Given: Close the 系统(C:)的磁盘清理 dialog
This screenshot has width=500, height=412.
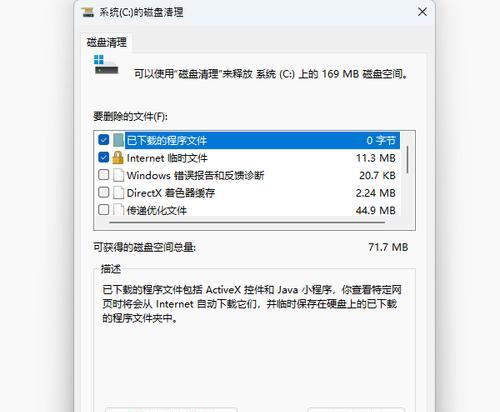Looking at the screenshot, I should tap(422, 12).
